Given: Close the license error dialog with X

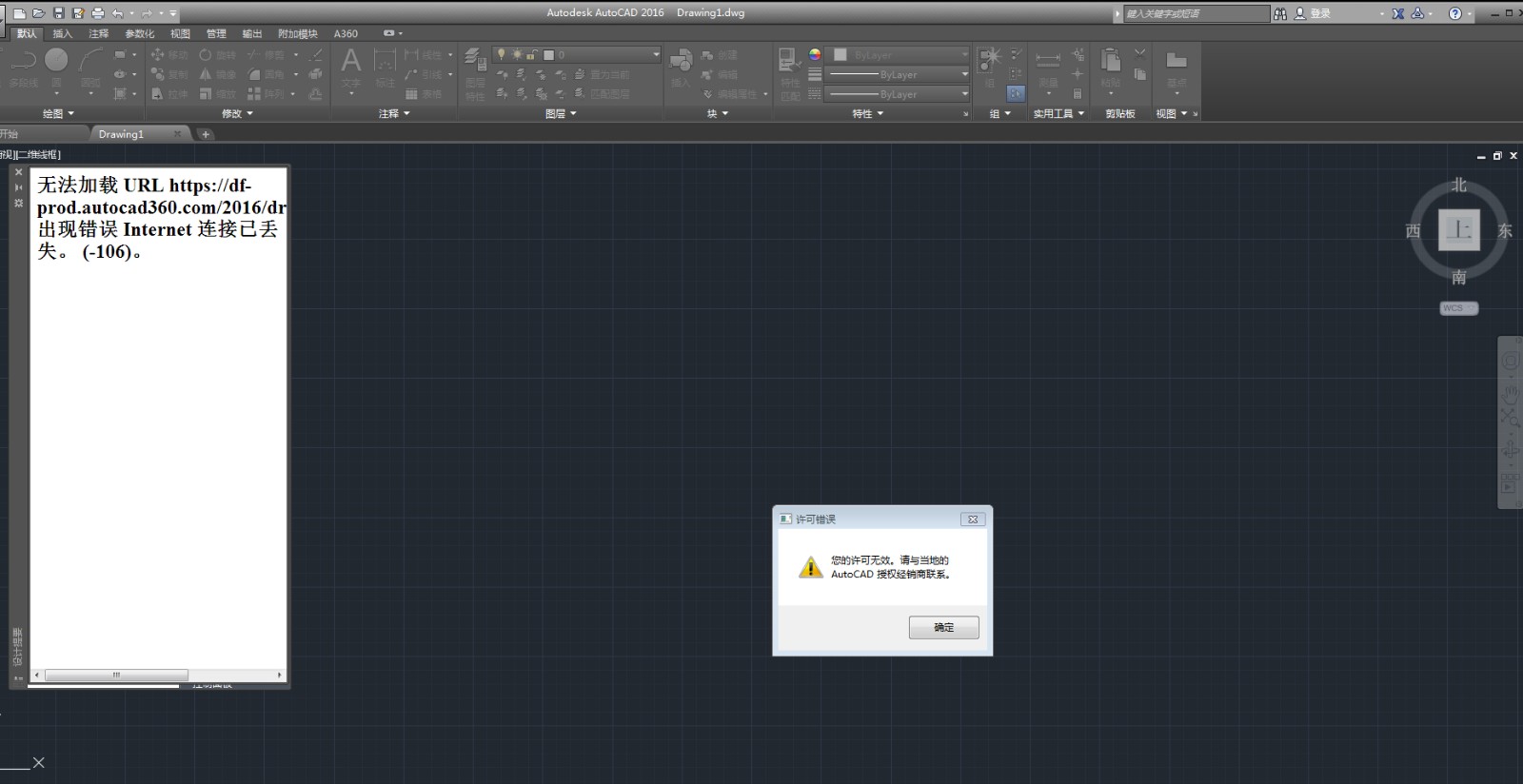Looking at the screenshot, I should pos(972,519).
